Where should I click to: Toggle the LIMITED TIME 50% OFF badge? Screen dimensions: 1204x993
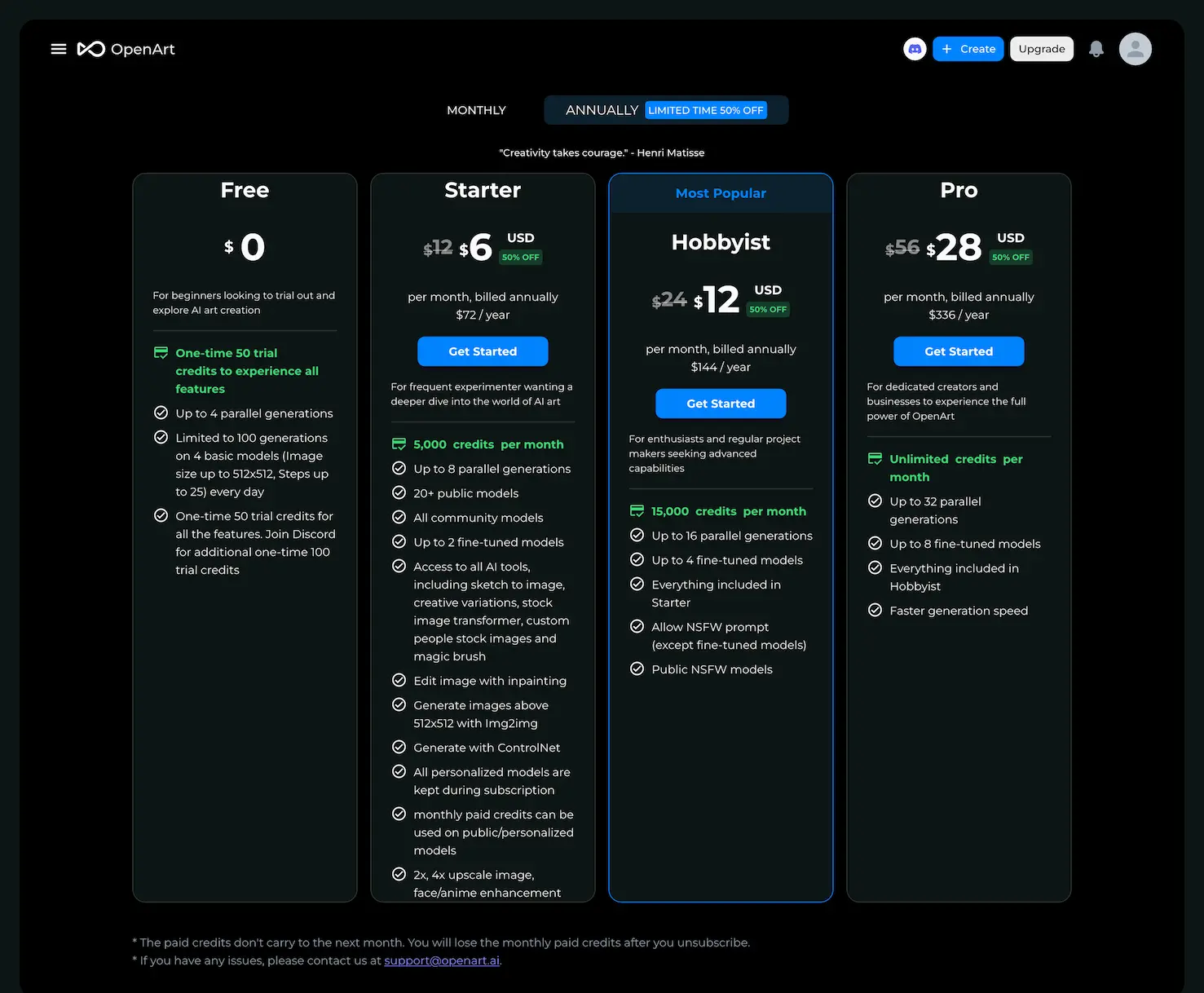[706, 110]
